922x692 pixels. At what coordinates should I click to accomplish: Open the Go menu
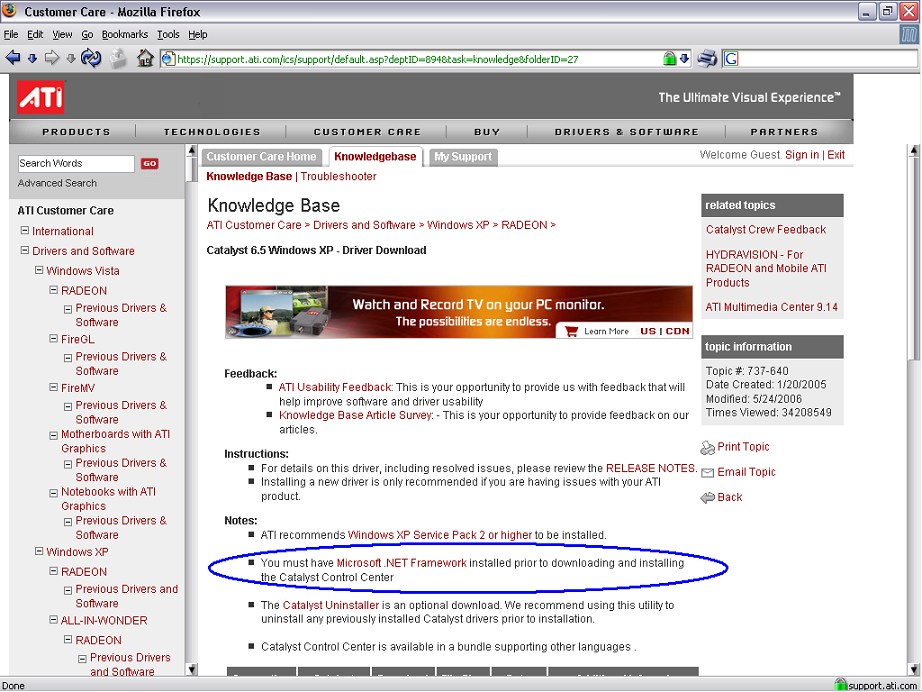click(x=87, y=35)
